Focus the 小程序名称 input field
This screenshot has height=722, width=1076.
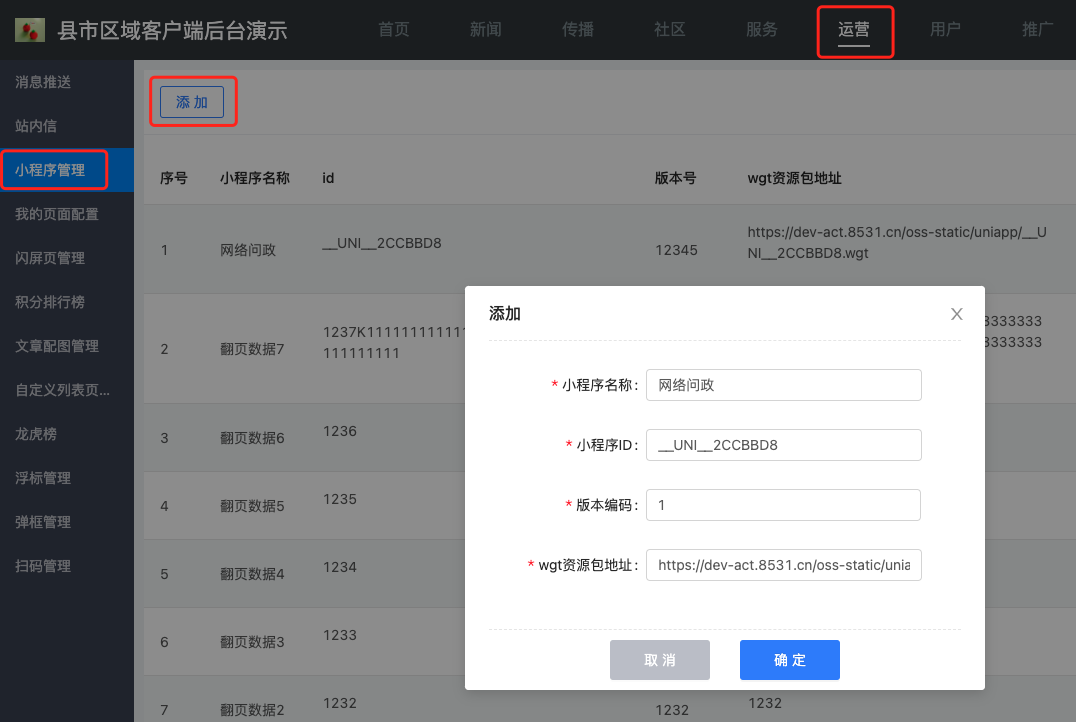[x=783, y=385]
